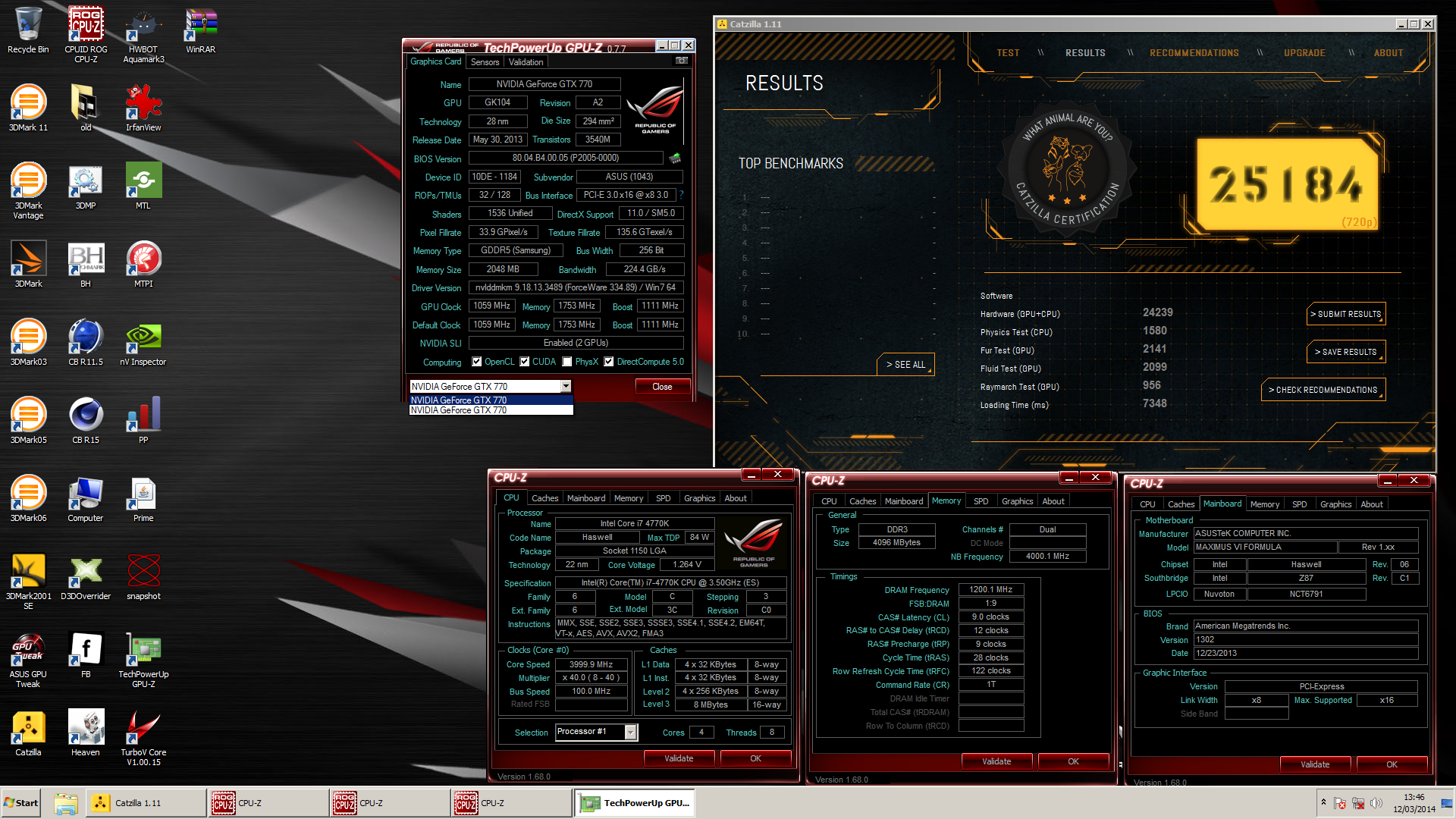Launch CPUID ROG CPU-Z desktop icon

pos(86,34)
